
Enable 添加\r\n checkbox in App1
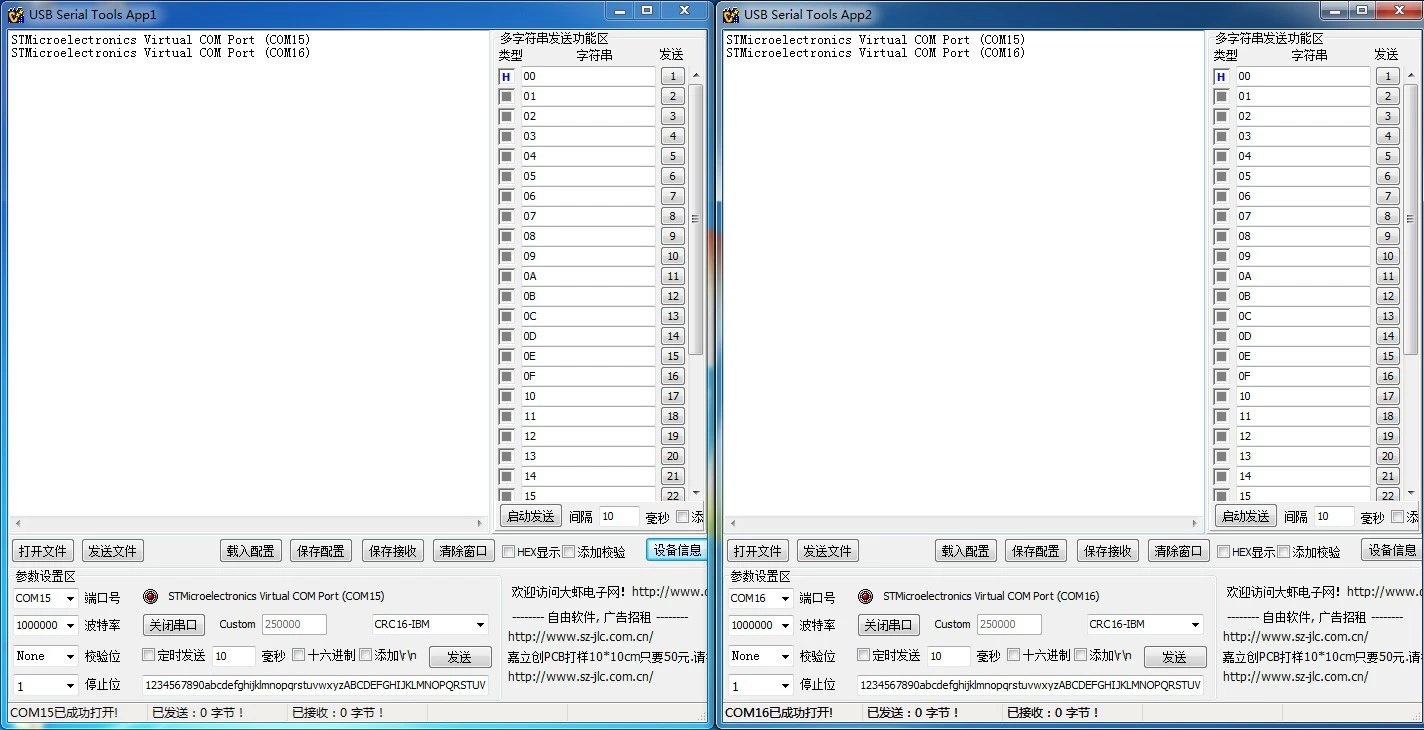pos(365,655)
